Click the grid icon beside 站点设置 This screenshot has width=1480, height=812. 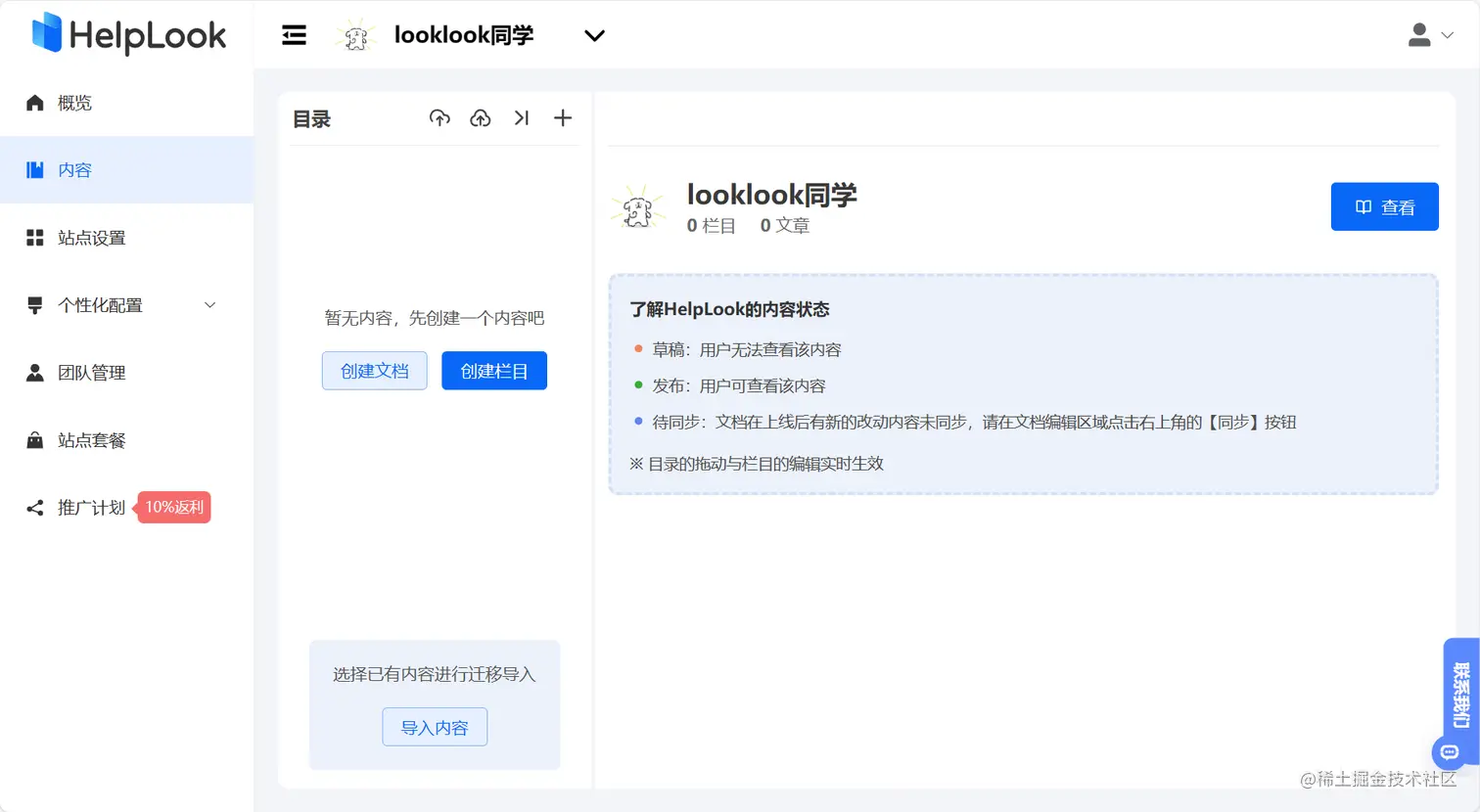coord(35,238)
